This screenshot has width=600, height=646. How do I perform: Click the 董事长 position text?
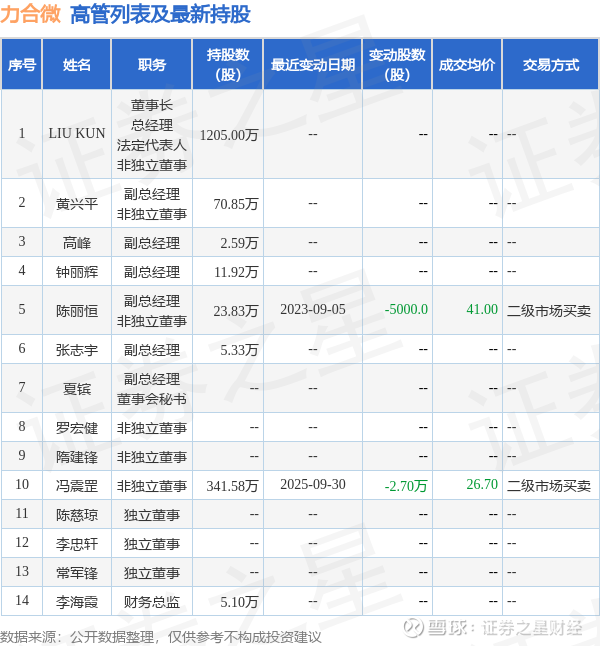coord(152,105)
